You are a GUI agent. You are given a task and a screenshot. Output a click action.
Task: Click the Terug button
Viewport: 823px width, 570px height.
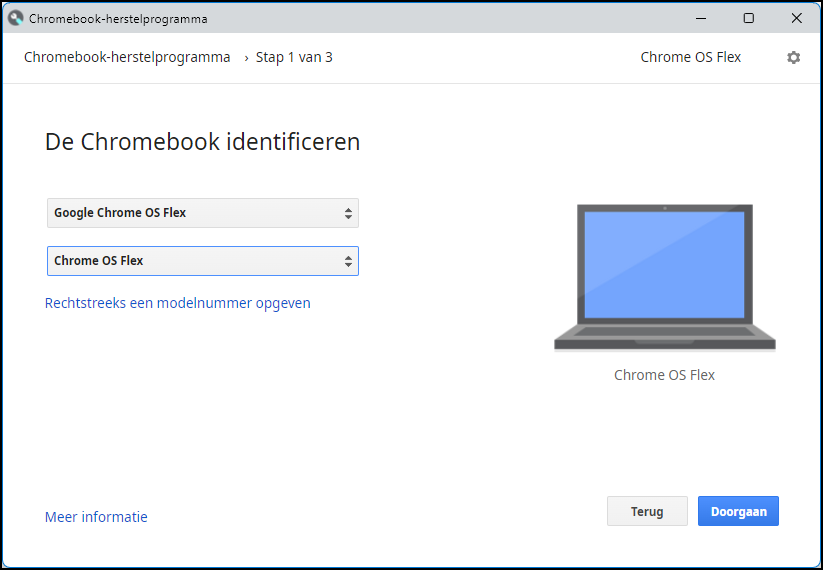pyautogui.click(x=647, y=511)
